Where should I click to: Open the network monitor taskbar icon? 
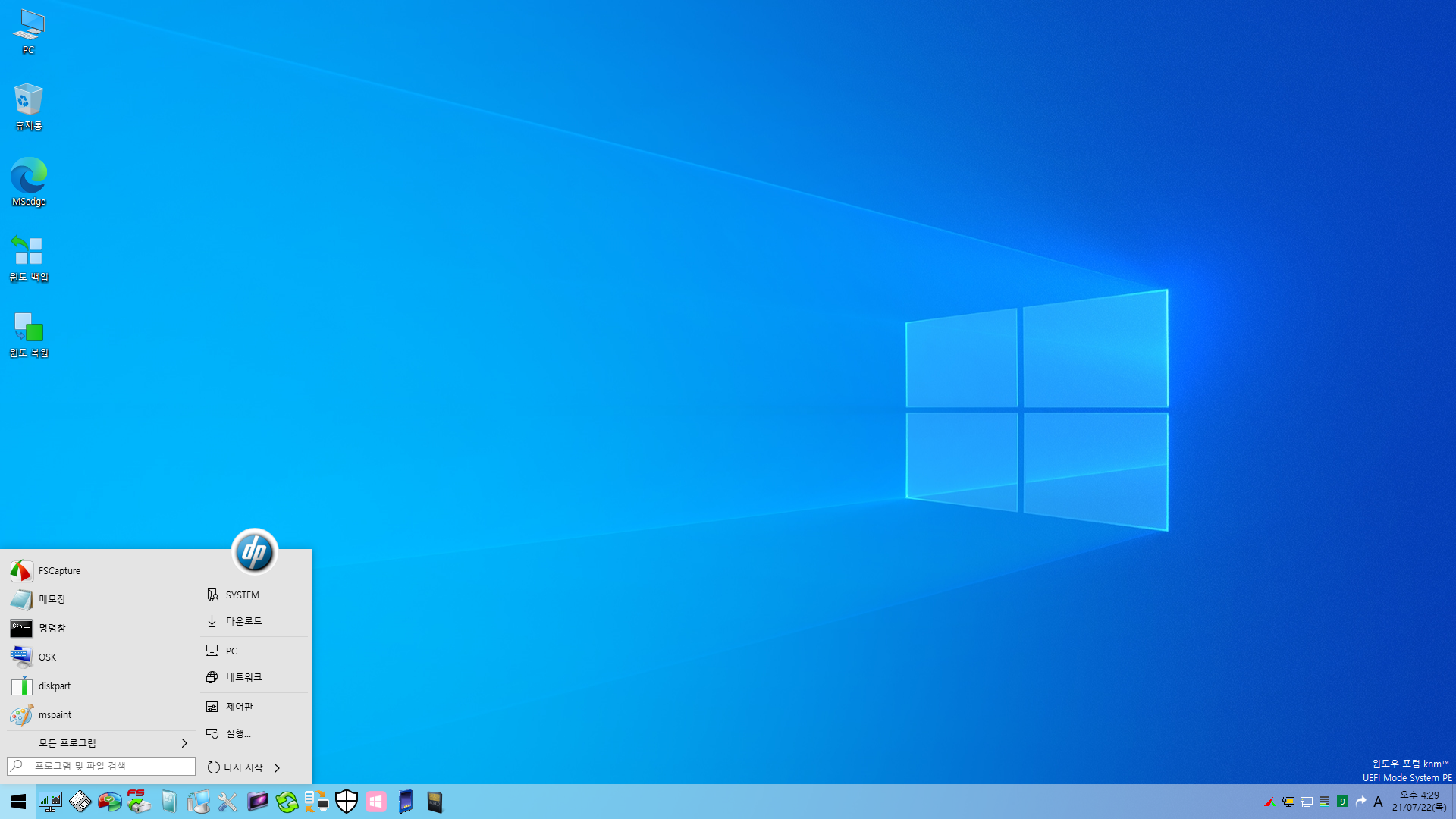tap(50, 802)
